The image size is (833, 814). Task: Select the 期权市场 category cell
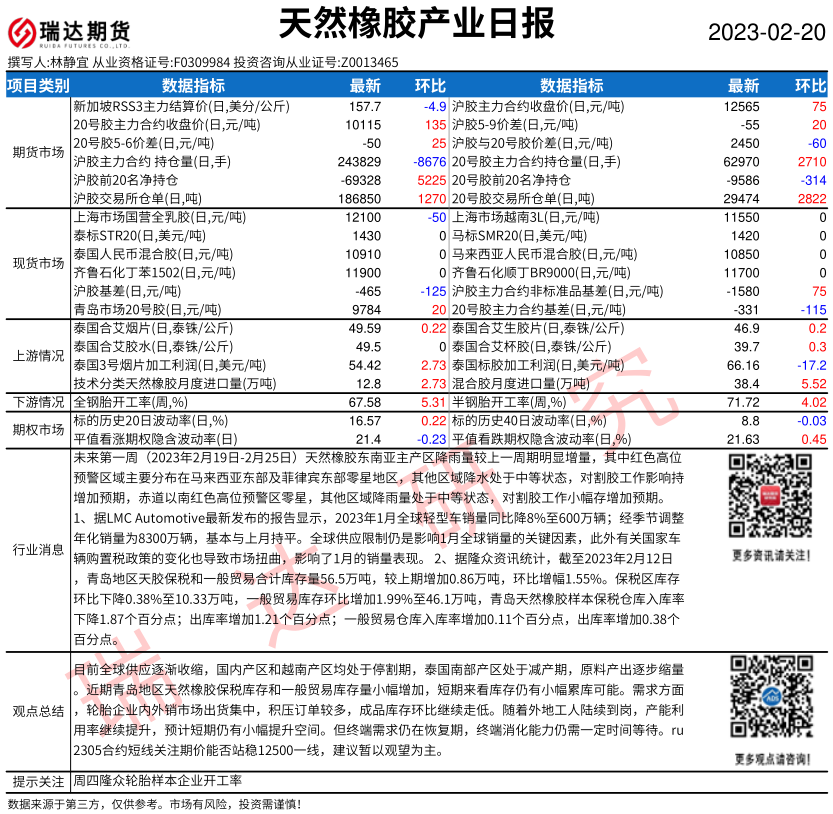point(38,430)
